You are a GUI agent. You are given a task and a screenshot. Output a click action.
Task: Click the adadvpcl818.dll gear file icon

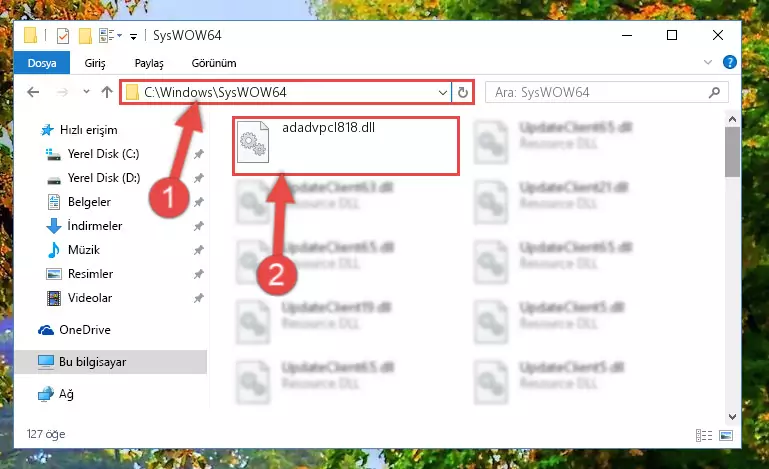tap(253, 142)
